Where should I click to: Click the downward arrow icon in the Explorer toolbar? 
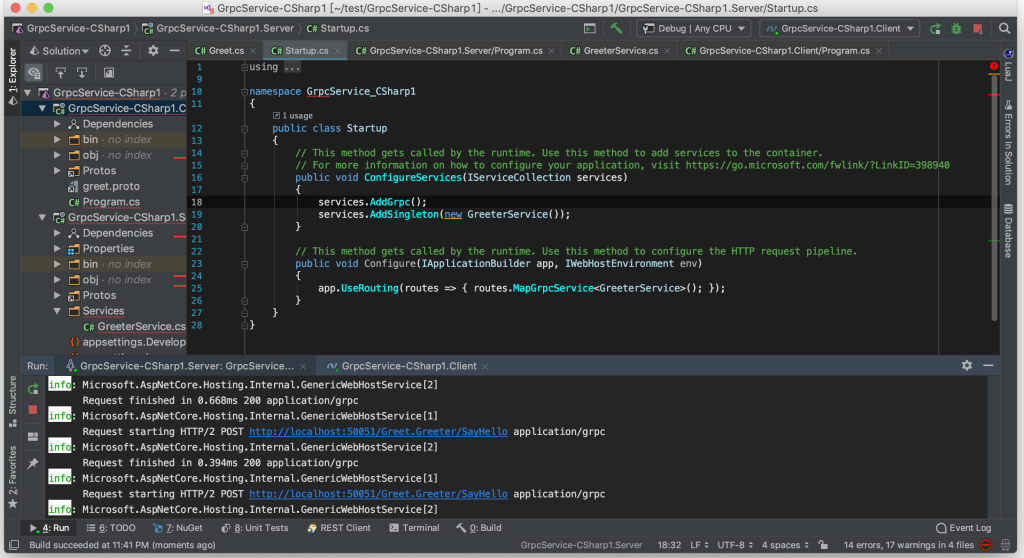click(x=82, y=73)
